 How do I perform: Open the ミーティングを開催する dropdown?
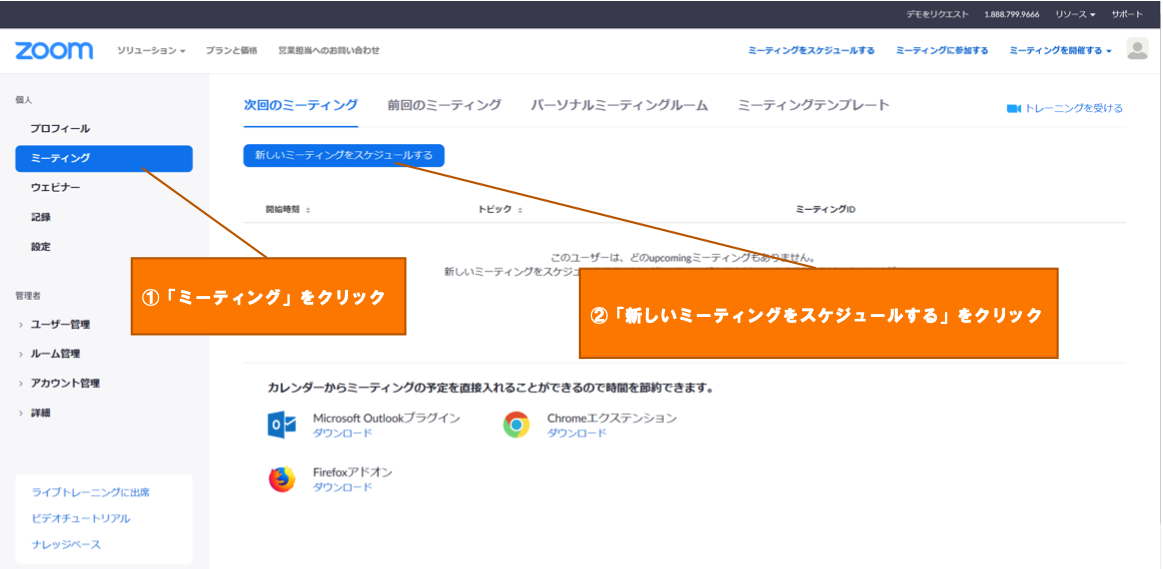coord(1061,50)
